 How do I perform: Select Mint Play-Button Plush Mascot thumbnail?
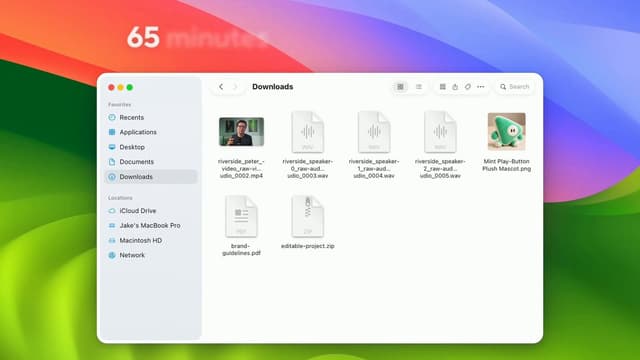507,131
